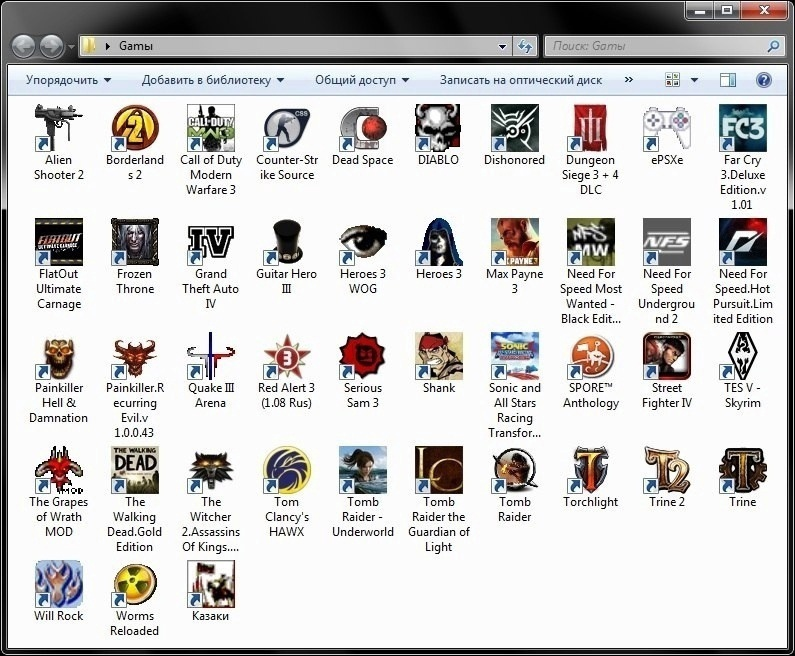Click The Walking Dead Gold Edition shortcut

click(134, 470)
